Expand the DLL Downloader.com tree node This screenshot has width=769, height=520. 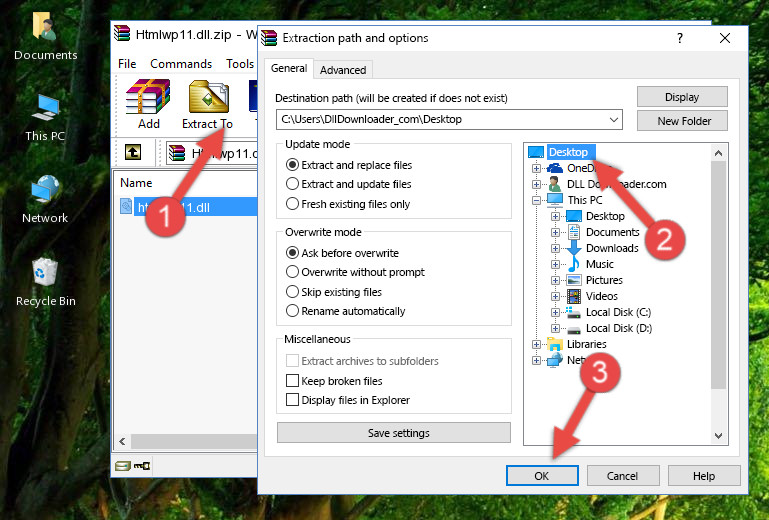click(x=536, y=184)
